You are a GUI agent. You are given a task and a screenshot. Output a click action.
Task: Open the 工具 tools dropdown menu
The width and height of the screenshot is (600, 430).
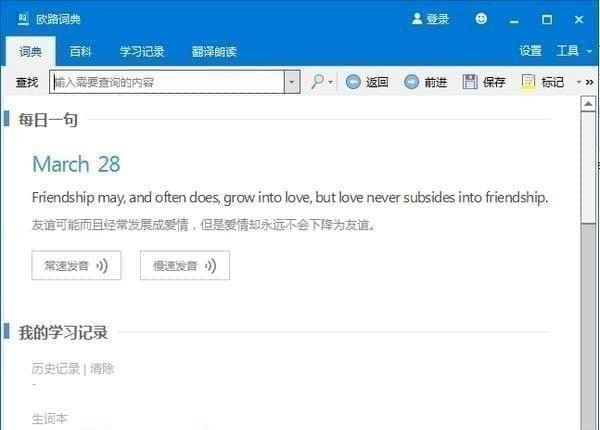[574, 50]
